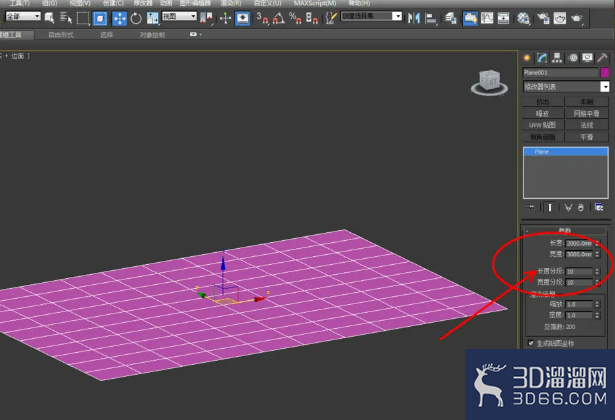Collapse the 参数 parameters rollout
This screenshot has width=615, height=420.
coord(565,230)
